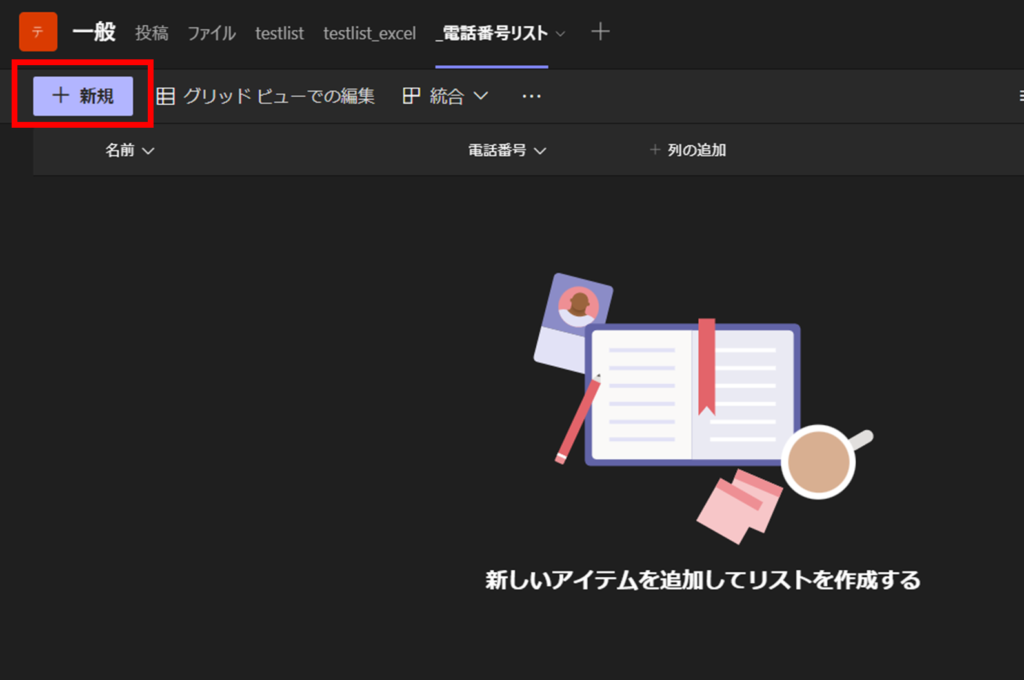This screenshot has width=1024, height=680.
Task: Add a new tab with plus icon
Action: (x=600, y=31)
